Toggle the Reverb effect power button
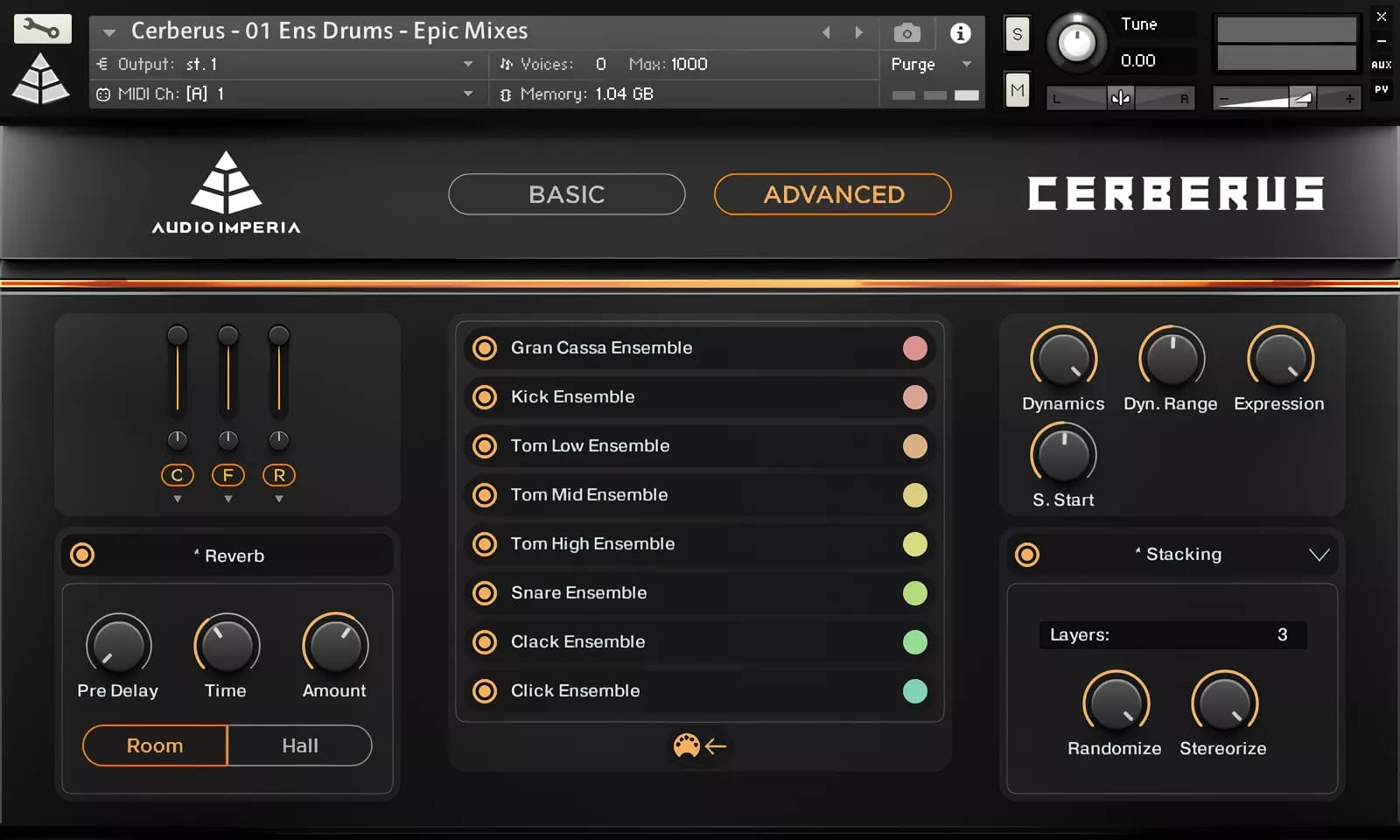Viewport: 1400px width, 840px height. pyautogui.click(x=82, y=554)
